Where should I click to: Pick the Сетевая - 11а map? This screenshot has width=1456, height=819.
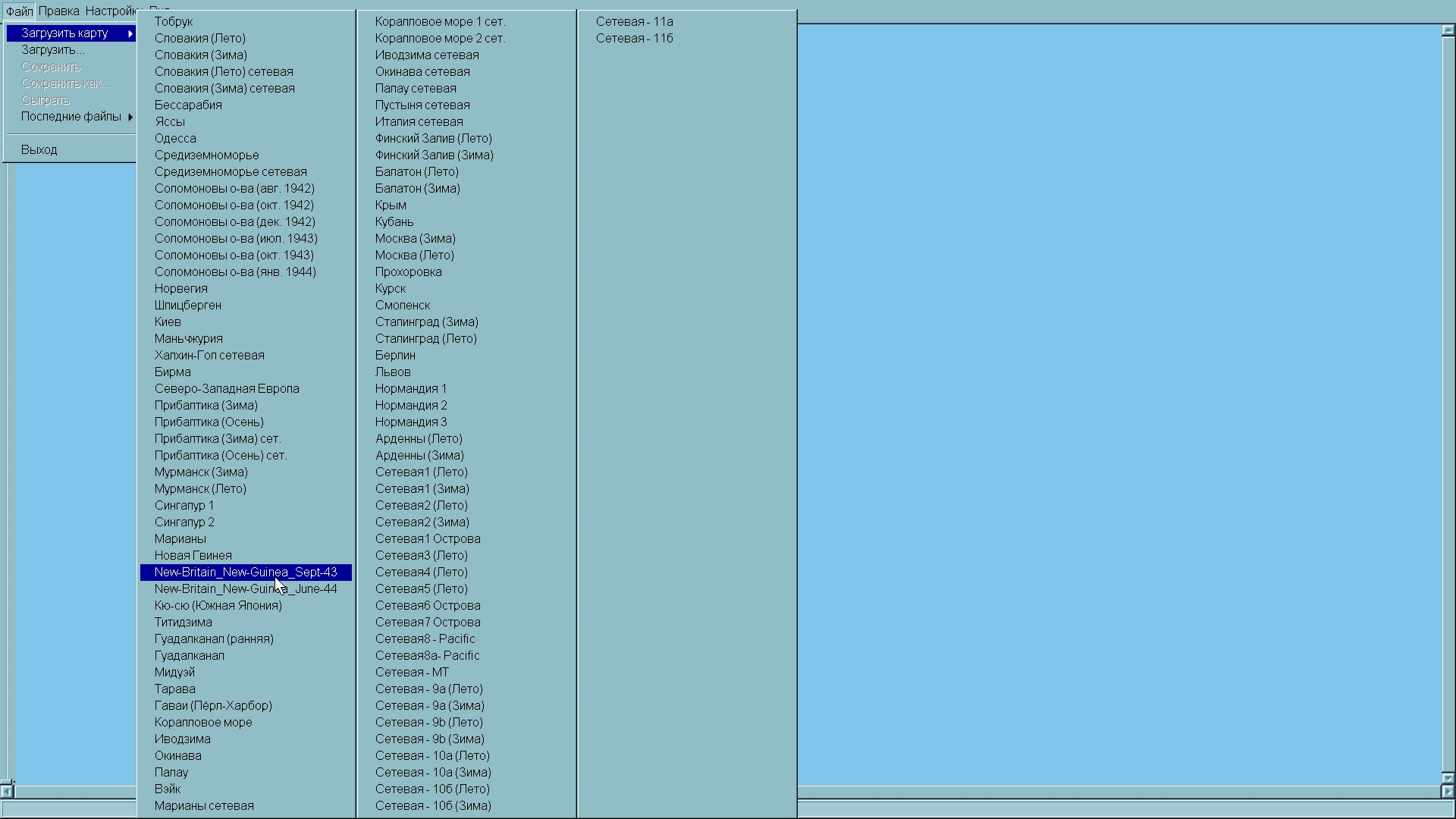coord(634,22)
